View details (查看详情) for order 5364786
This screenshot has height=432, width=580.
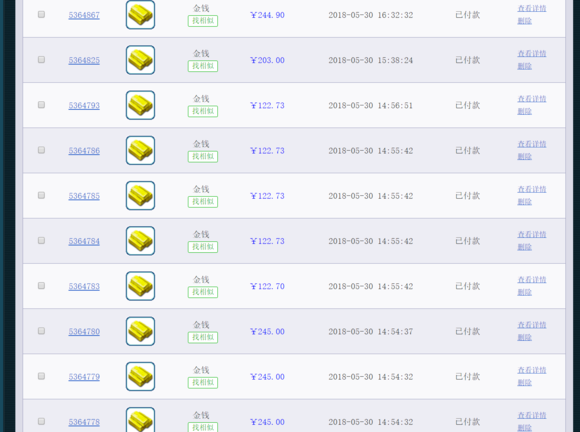click(532, 144)
